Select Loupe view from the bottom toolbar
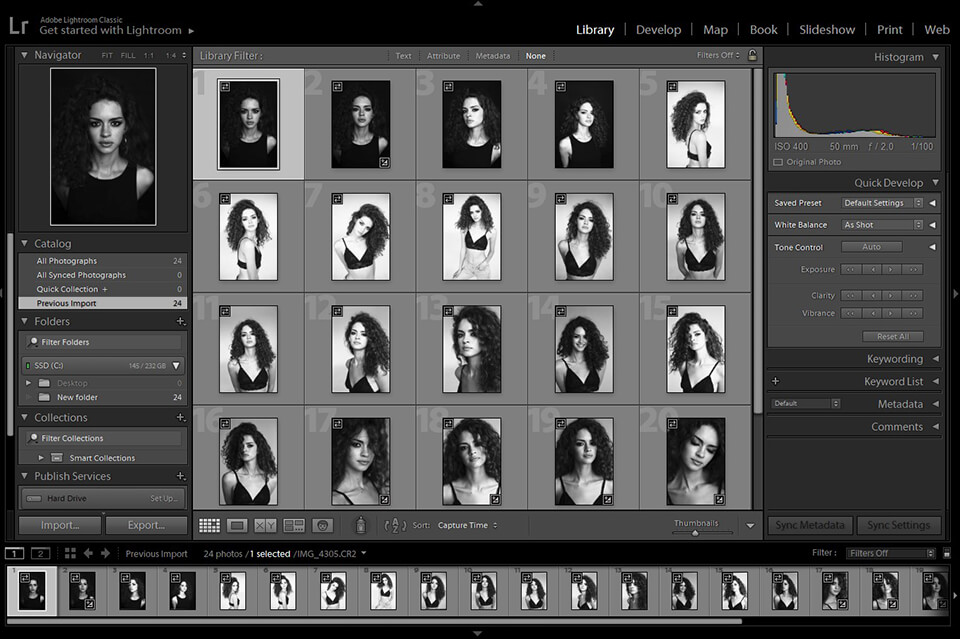The width and height of the screenshot is (960, 639). [237, 525]
